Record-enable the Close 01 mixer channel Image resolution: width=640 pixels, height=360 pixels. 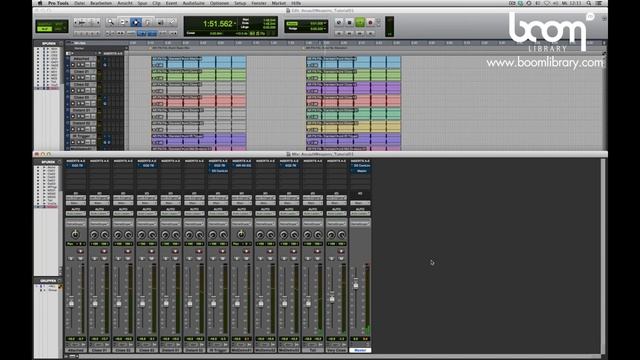[104, 251]
